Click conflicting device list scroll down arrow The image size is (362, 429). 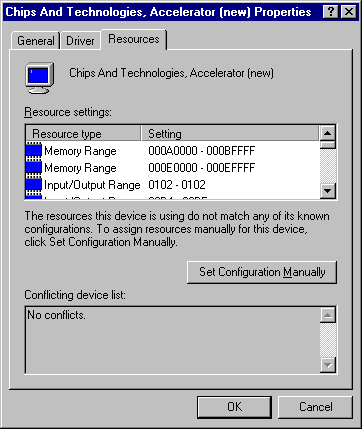point(327,365)
